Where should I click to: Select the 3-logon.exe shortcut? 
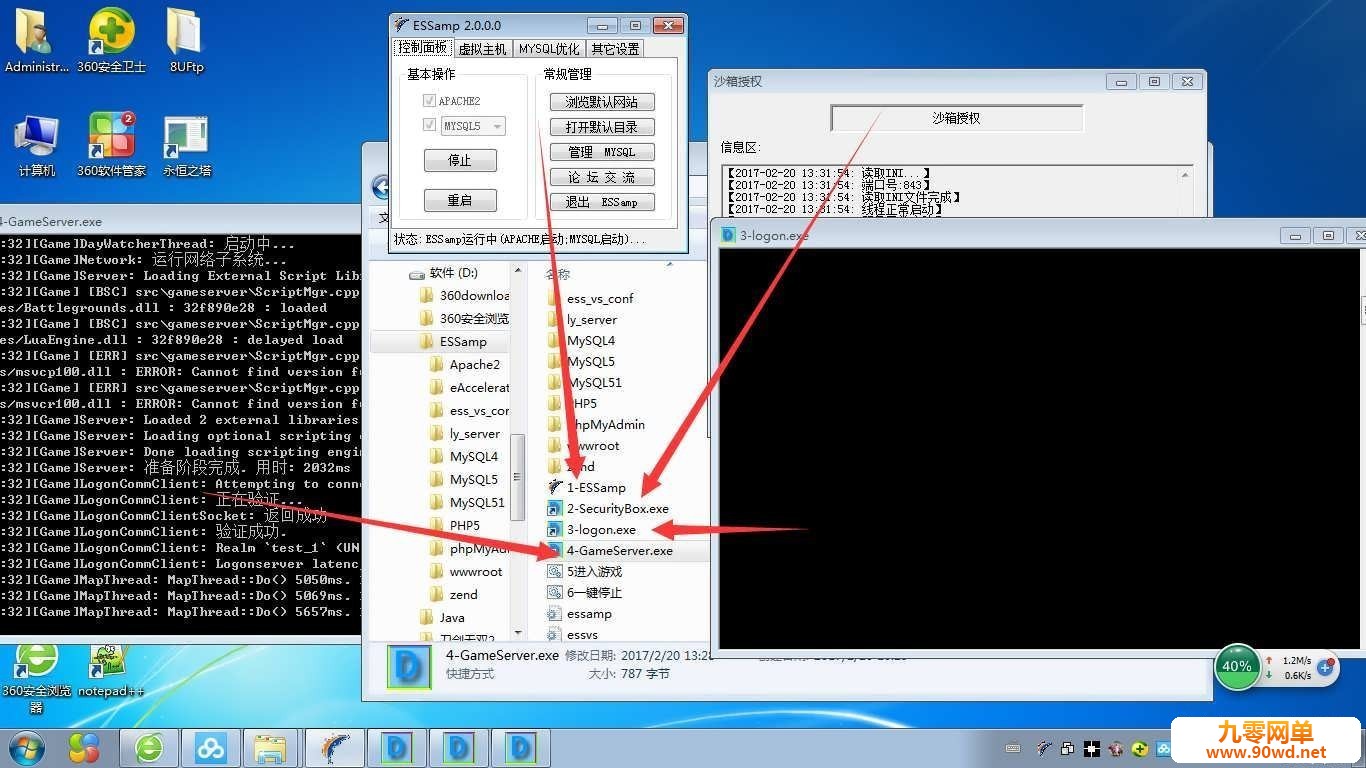click(x=592, y=529)
